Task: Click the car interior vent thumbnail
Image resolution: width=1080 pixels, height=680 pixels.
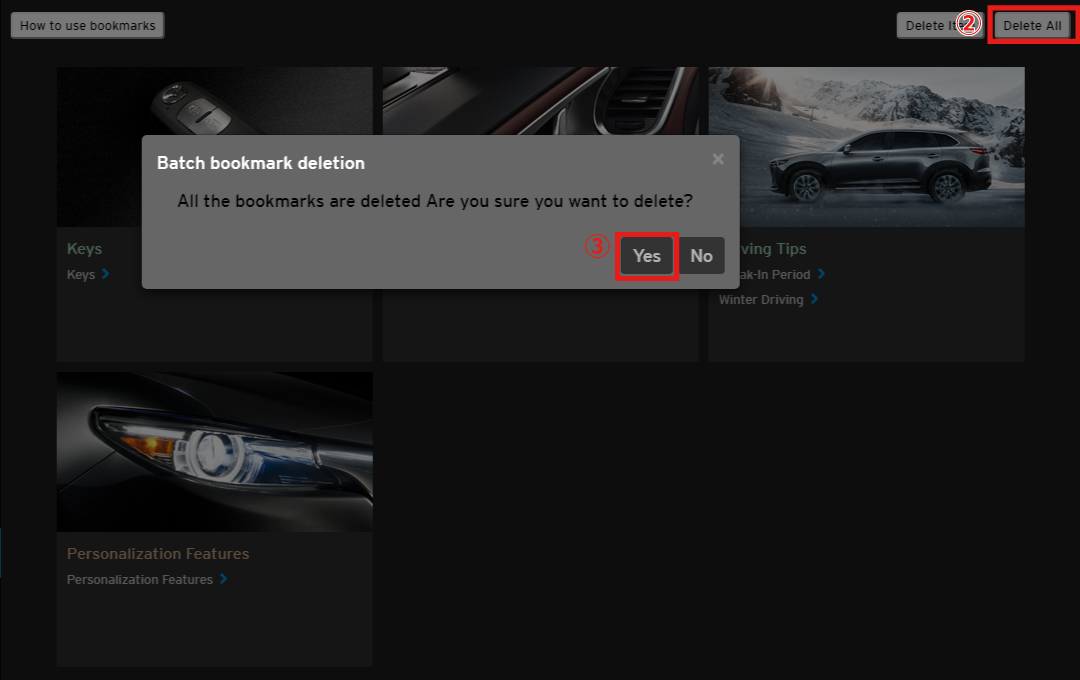Action: tap(540, 102)
